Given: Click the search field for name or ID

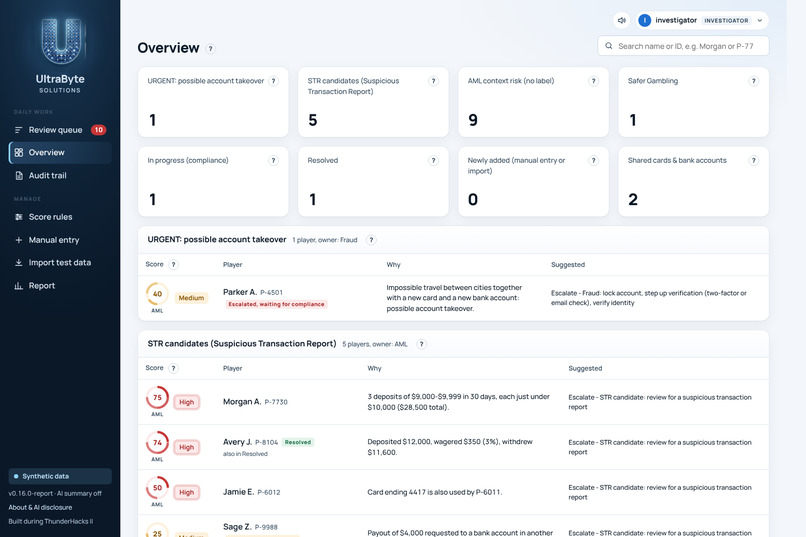Looking at the screenshot, I should 683,46.
